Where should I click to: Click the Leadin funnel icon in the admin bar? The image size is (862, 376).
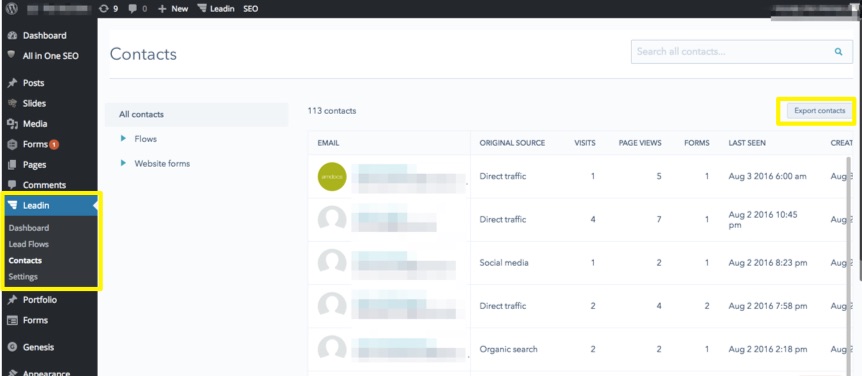[202, 9]
